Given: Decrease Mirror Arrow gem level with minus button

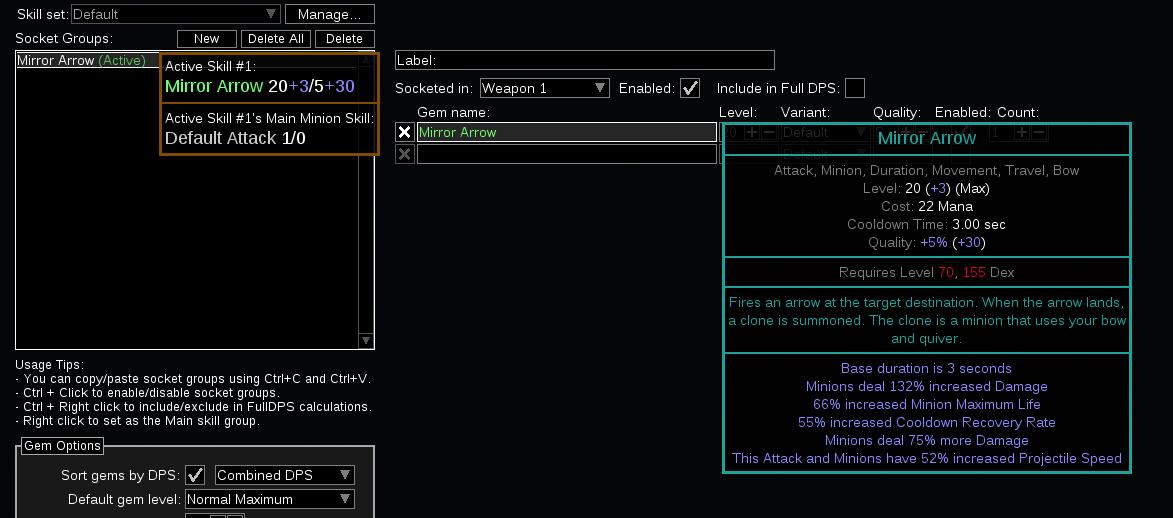Looking at the screenshot, I should (768, 132).
